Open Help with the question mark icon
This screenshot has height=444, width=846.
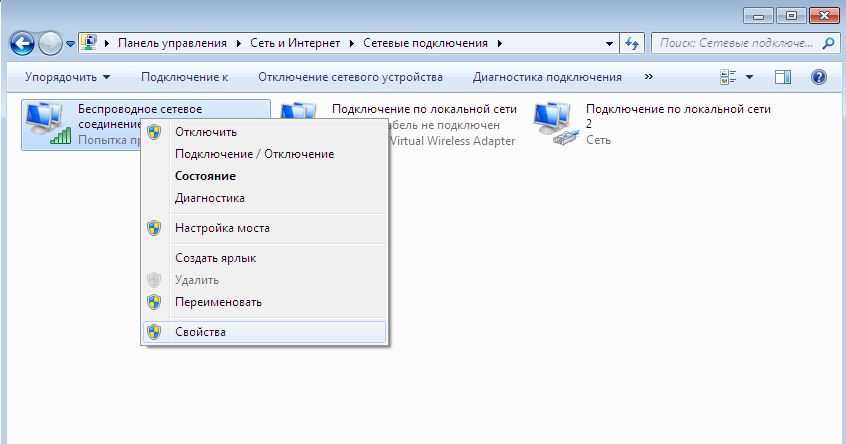tap(818, 77)
